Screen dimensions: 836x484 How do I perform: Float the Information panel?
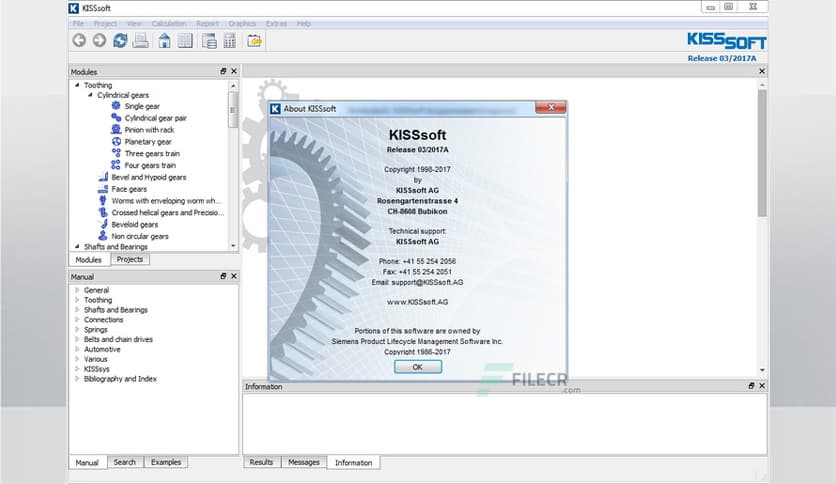751,386
